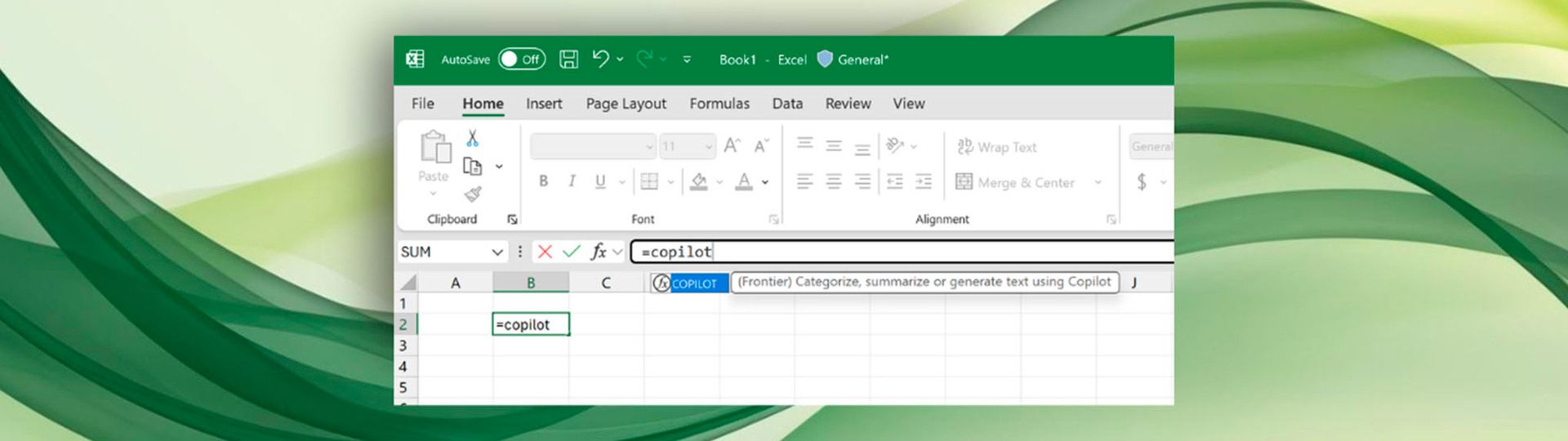
Task: Toggle Center alignment
Action: [x=834, y=181]
